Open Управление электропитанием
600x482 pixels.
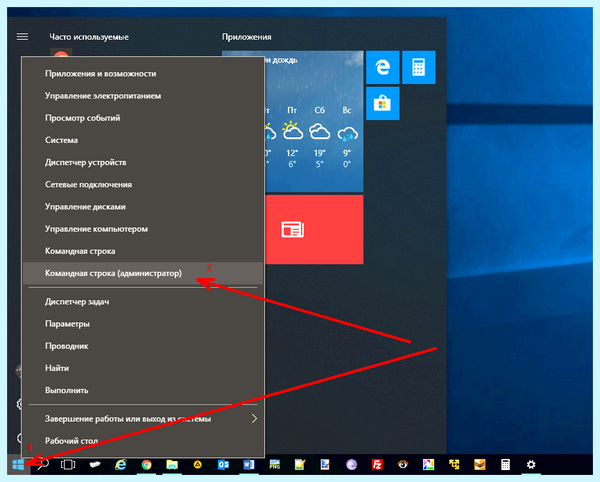point(143,96)
